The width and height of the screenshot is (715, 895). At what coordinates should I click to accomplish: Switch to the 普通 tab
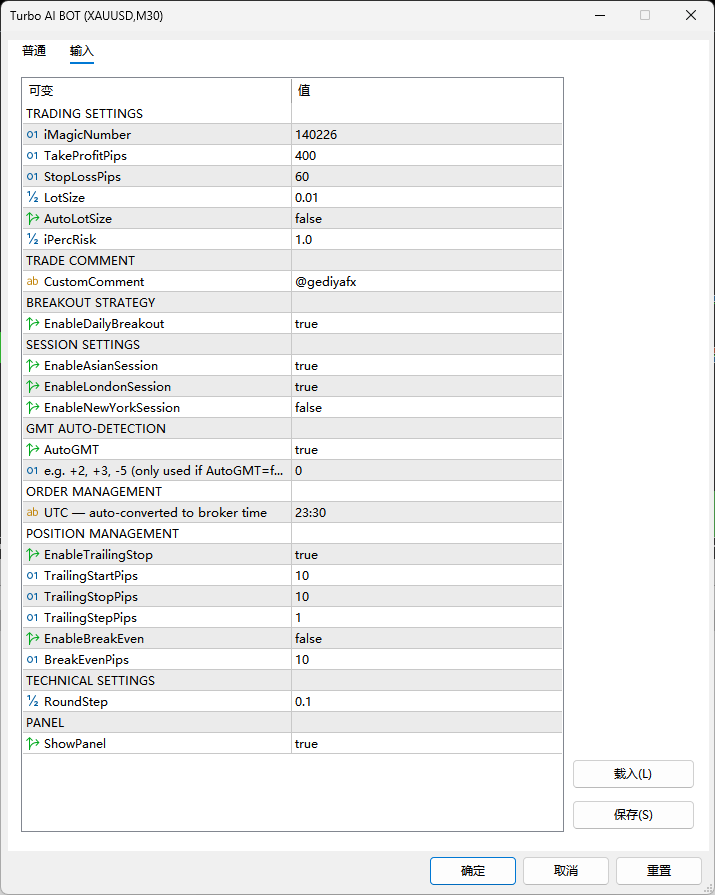pos(34,51)
